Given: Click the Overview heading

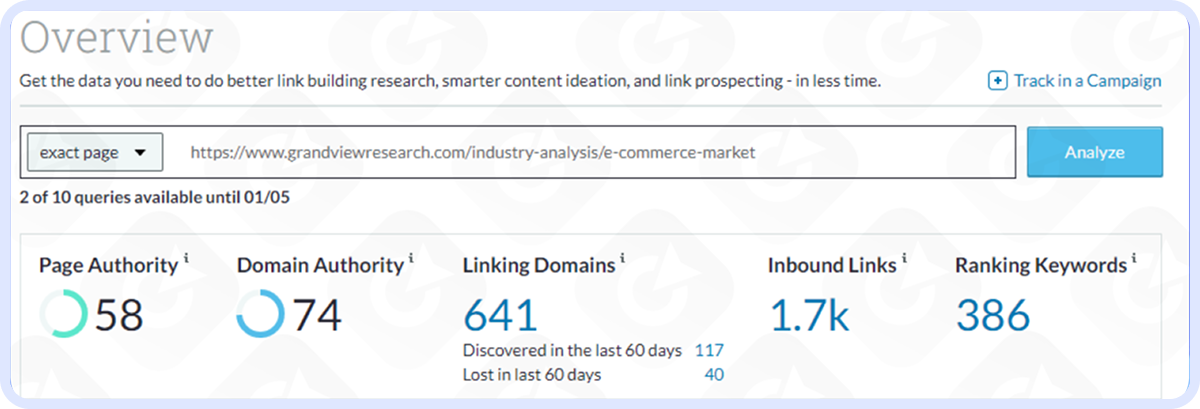Looking at the screenshot, I should [x=117, y=39].
